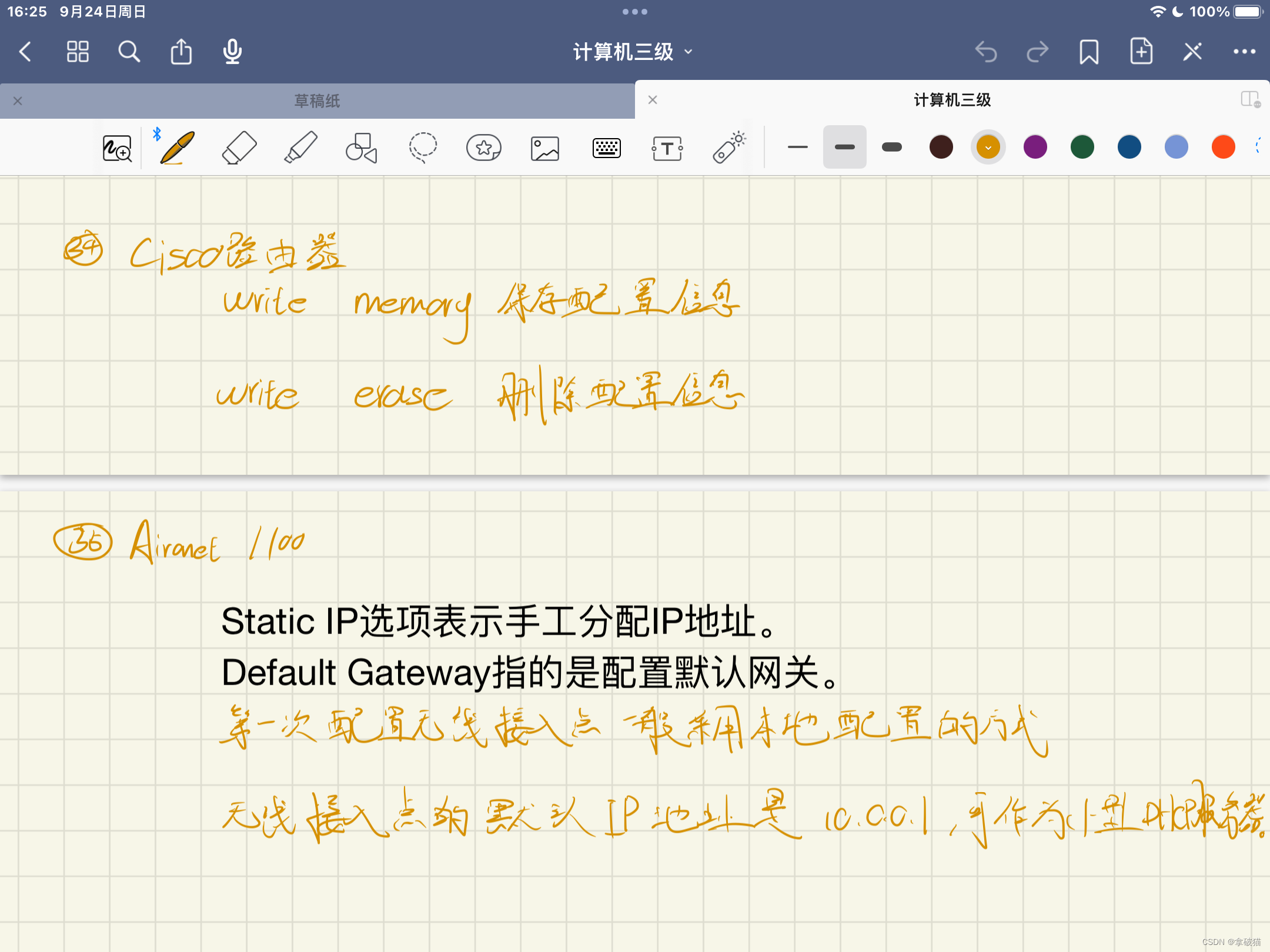The height and width of the screenshot is (952, 1270).
Task: Open the Image insert tool
Action: 545,148
